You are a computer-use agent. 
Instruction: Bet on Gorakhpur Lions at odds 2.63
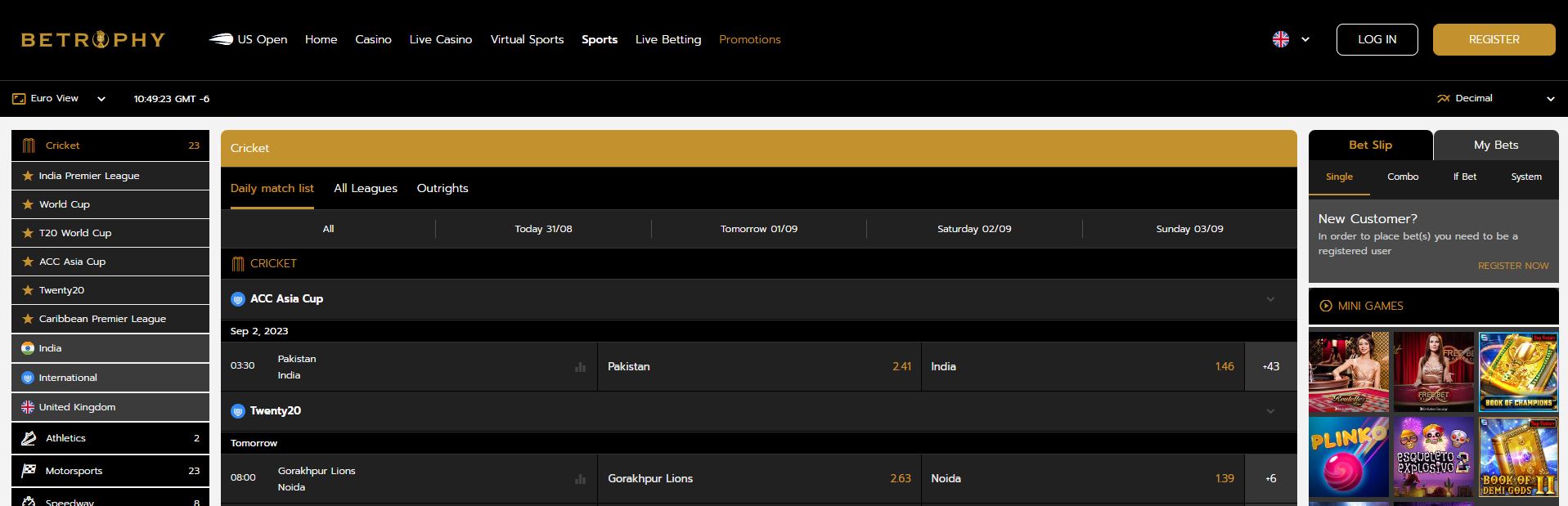[x=759, y=478]
